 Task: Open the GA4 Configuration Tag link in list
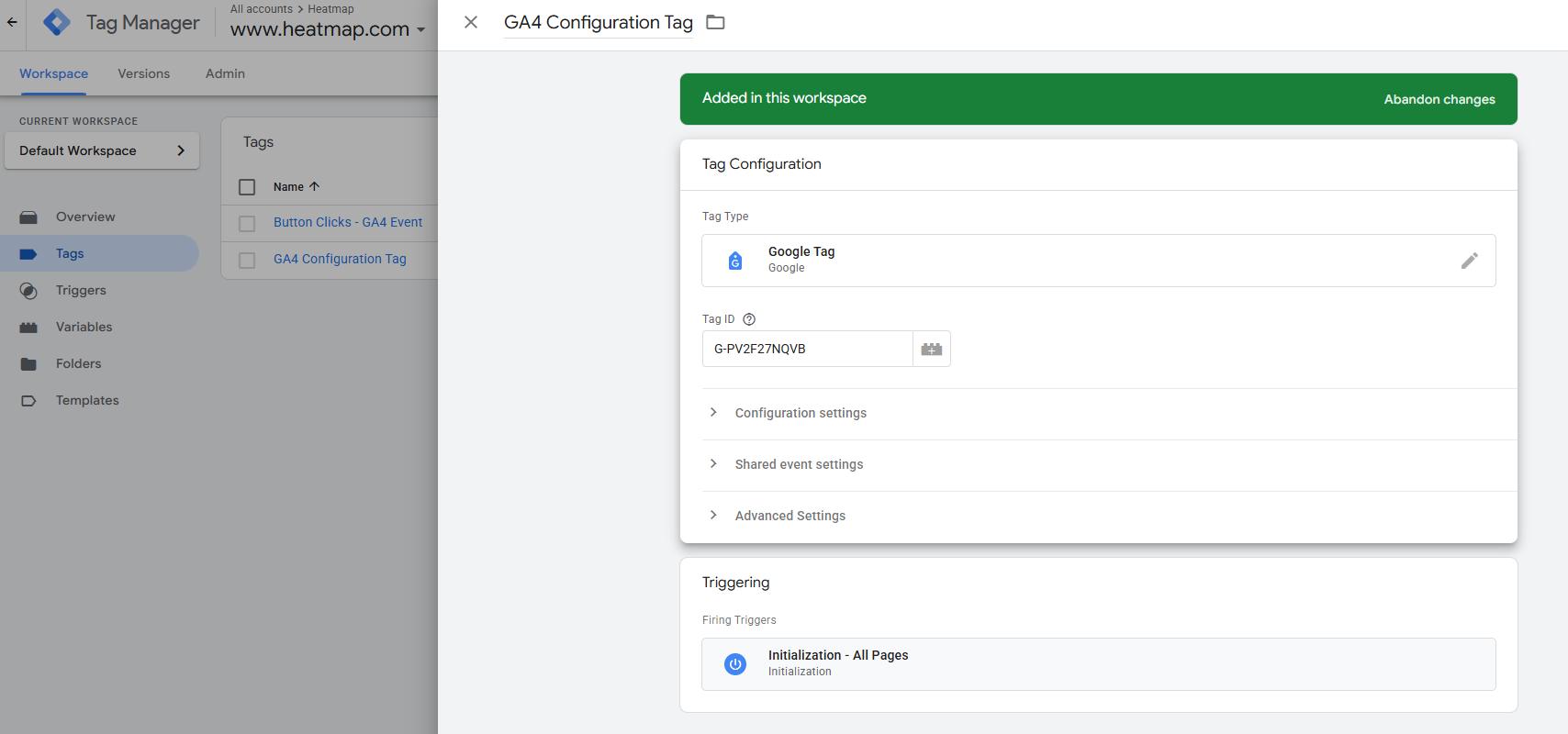(340, 259)
